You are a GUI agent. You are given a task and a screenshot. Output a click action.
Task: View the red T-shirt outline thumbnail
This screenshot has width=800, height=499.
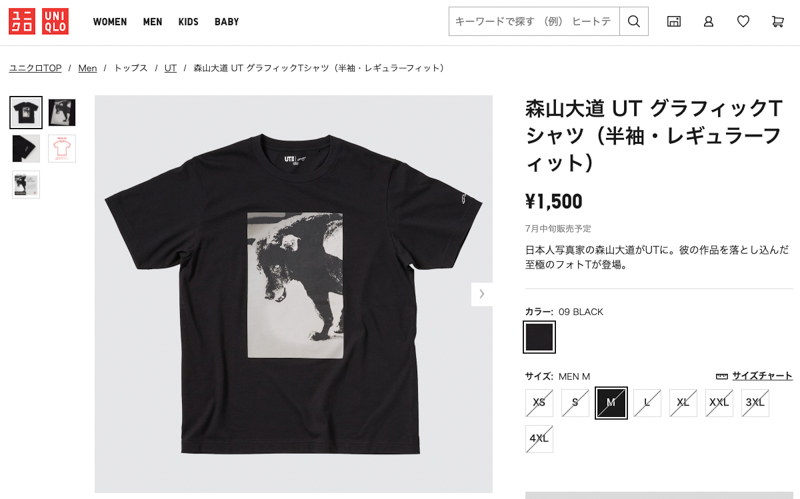click(x=62, y=148)
